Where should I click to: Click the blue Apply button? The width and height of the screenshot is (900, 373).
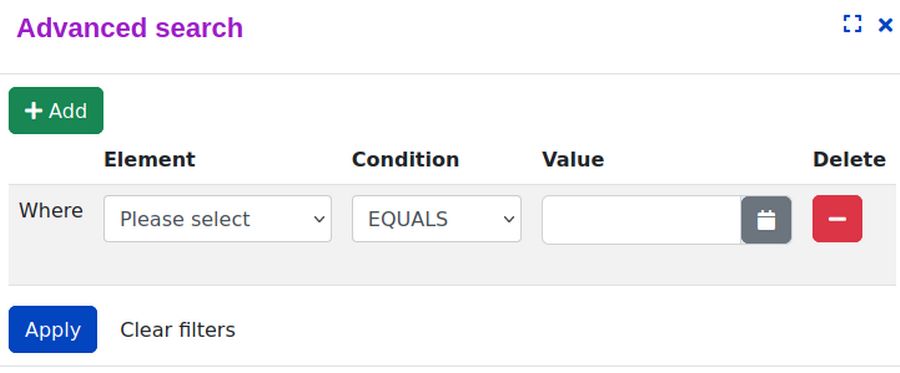(x=53, y=329)
